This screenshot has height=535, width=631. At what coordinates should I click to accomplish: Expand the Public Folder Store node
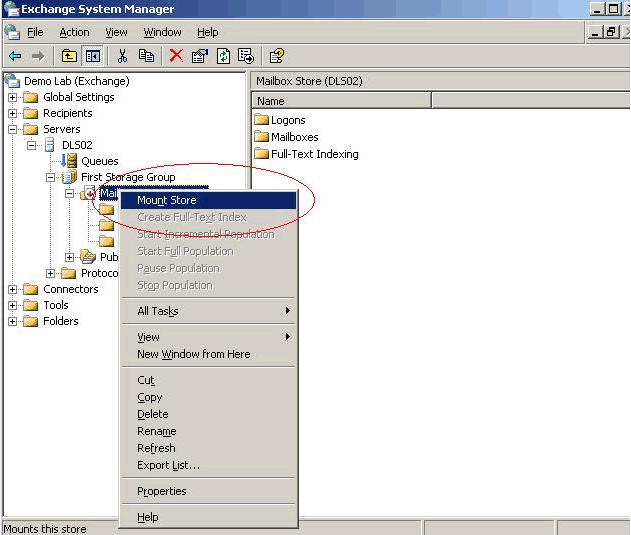click(69, 257)
